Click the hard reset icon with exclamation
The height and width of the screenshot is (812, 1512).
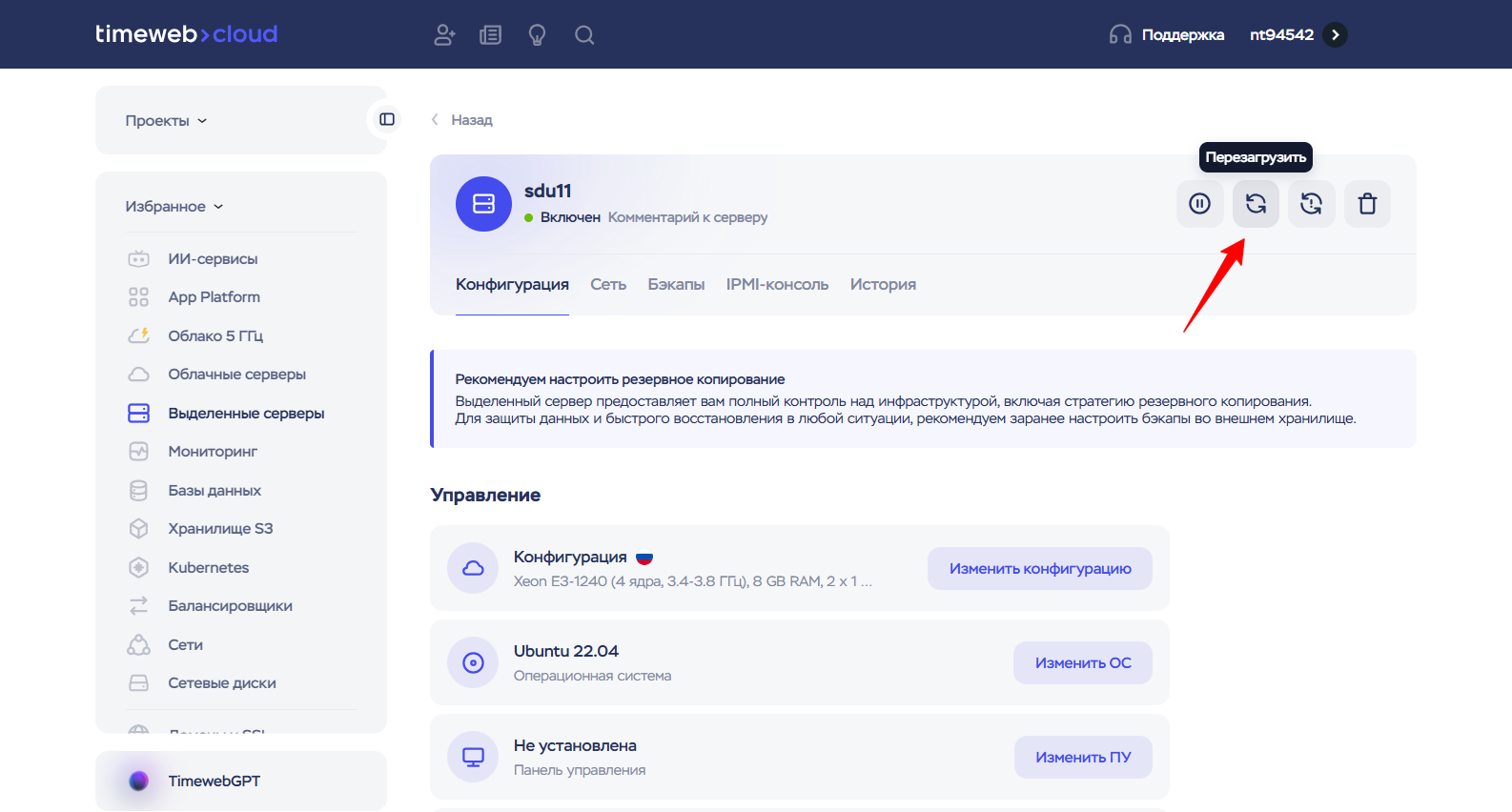[x=1312, y=204]
